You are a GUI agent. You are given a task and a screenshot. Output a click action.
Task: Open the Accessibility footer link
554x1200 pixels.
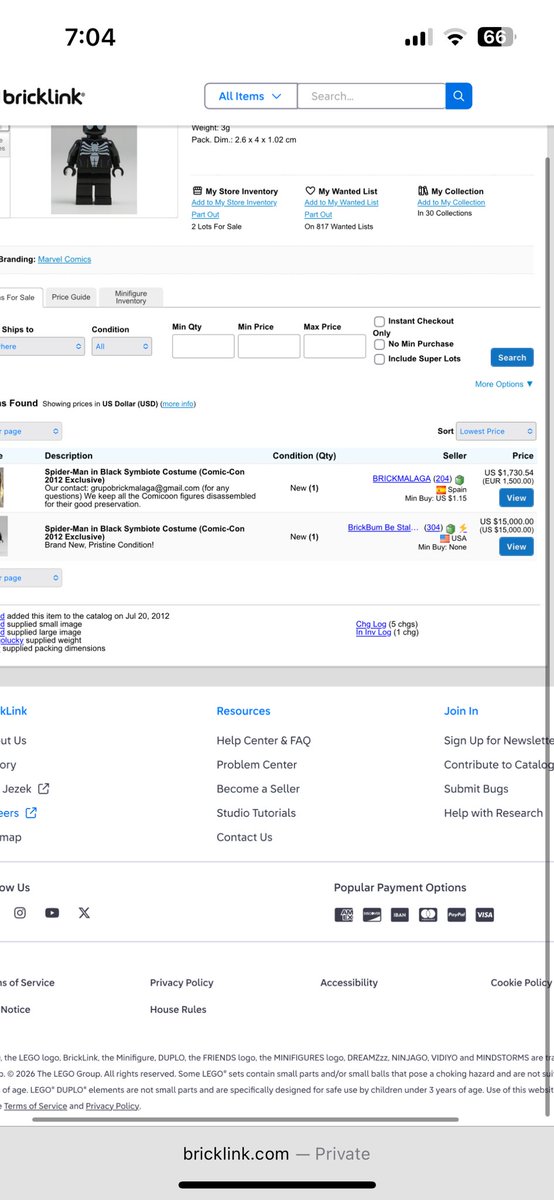[349, 983]
